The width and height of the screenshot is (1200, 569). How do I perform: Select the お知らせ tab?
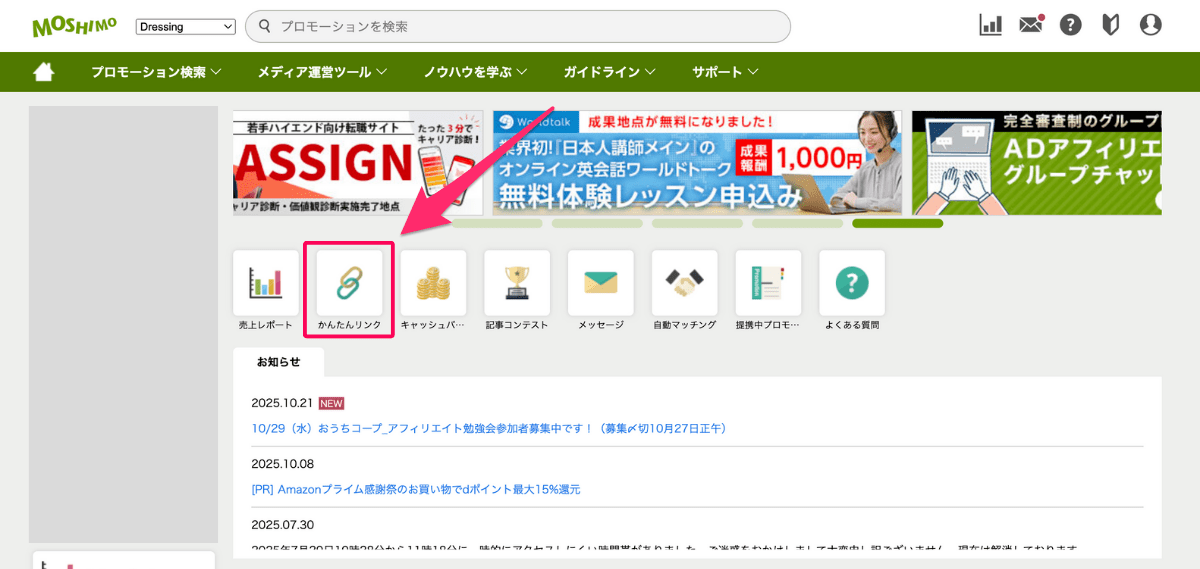[278, 362]
